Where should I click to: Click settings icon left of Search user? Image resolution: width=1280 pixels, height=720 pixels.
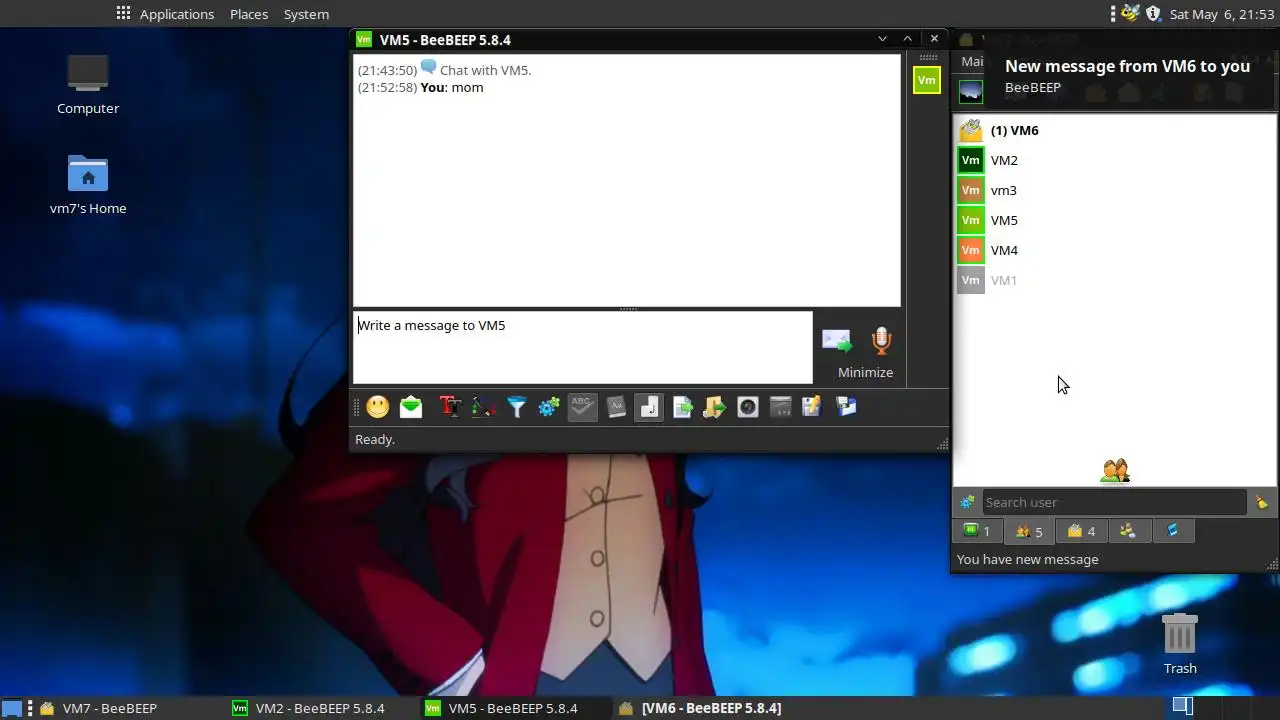coord(966,502)
